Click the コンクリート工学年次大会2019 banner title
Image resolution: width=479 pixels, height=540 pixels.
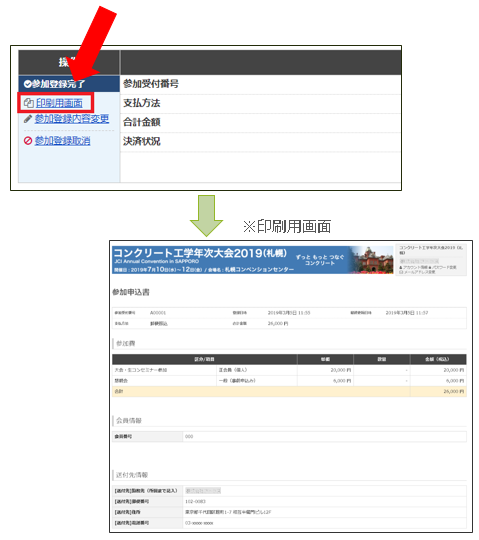200,253
